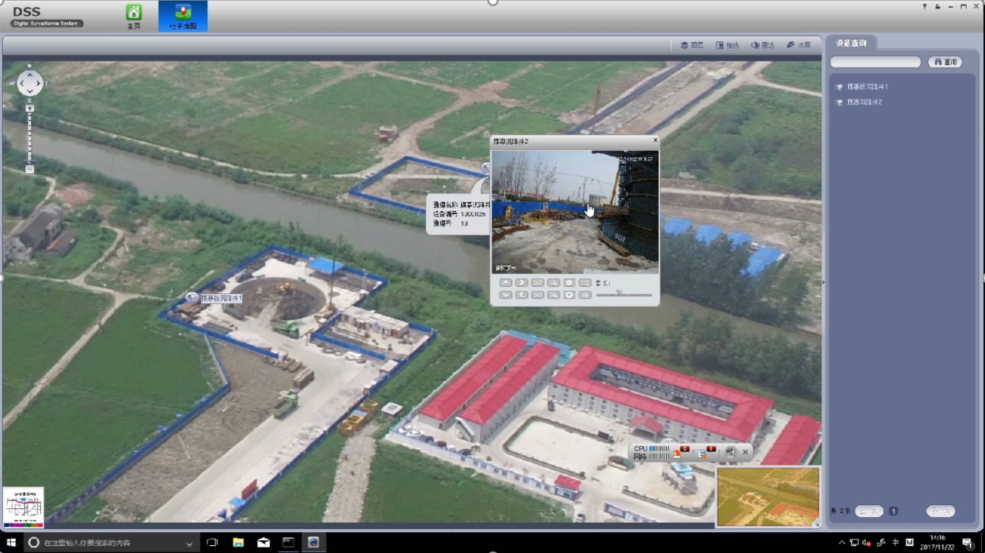Click the Windows taskbar search box
The width and height of the screenshot is (985, 553).
click(x=110, y=542)
